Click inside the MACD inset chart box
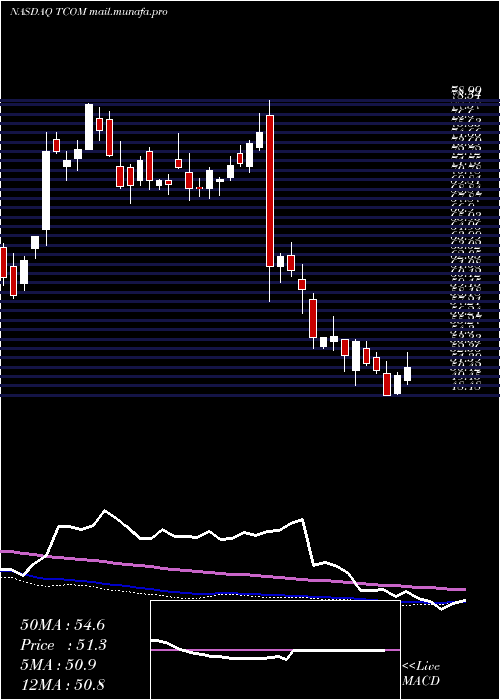Viewport: 500px width, 700px height. (275, 650)
